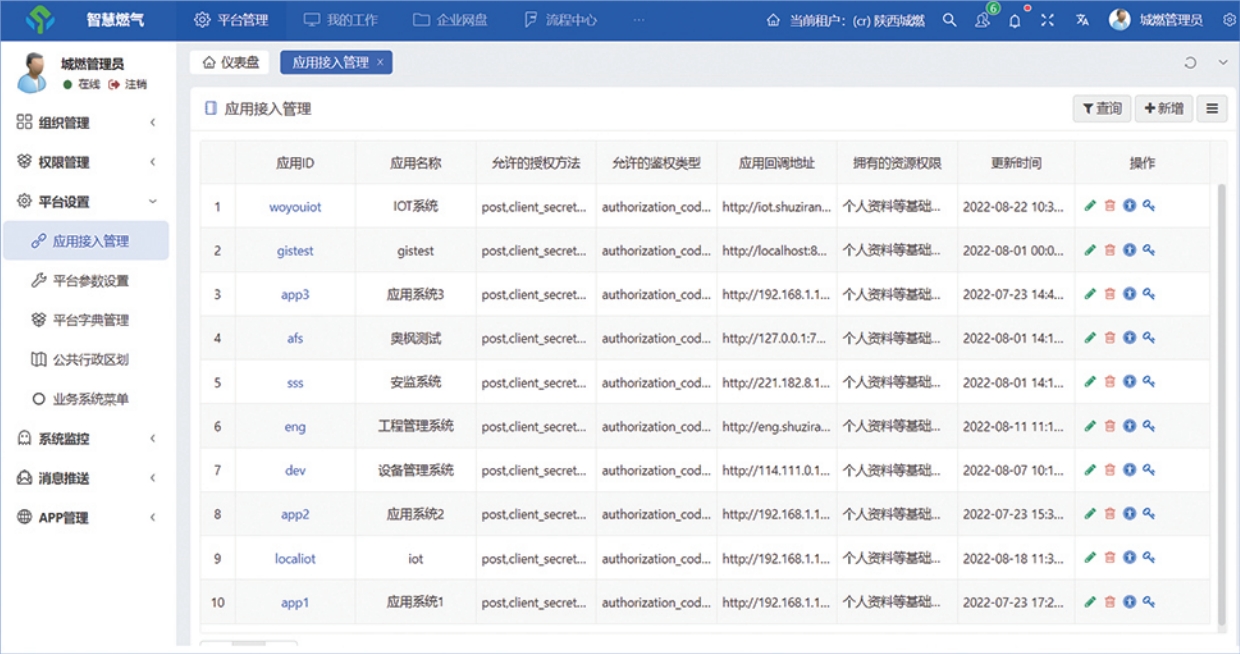
Task: Click the 工程管理系统 name cell
Action: coord(416,426)
